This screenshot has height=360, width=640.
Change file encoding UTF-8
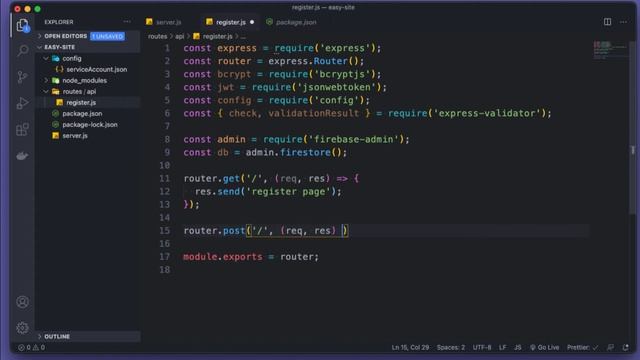tap(482, 348)
